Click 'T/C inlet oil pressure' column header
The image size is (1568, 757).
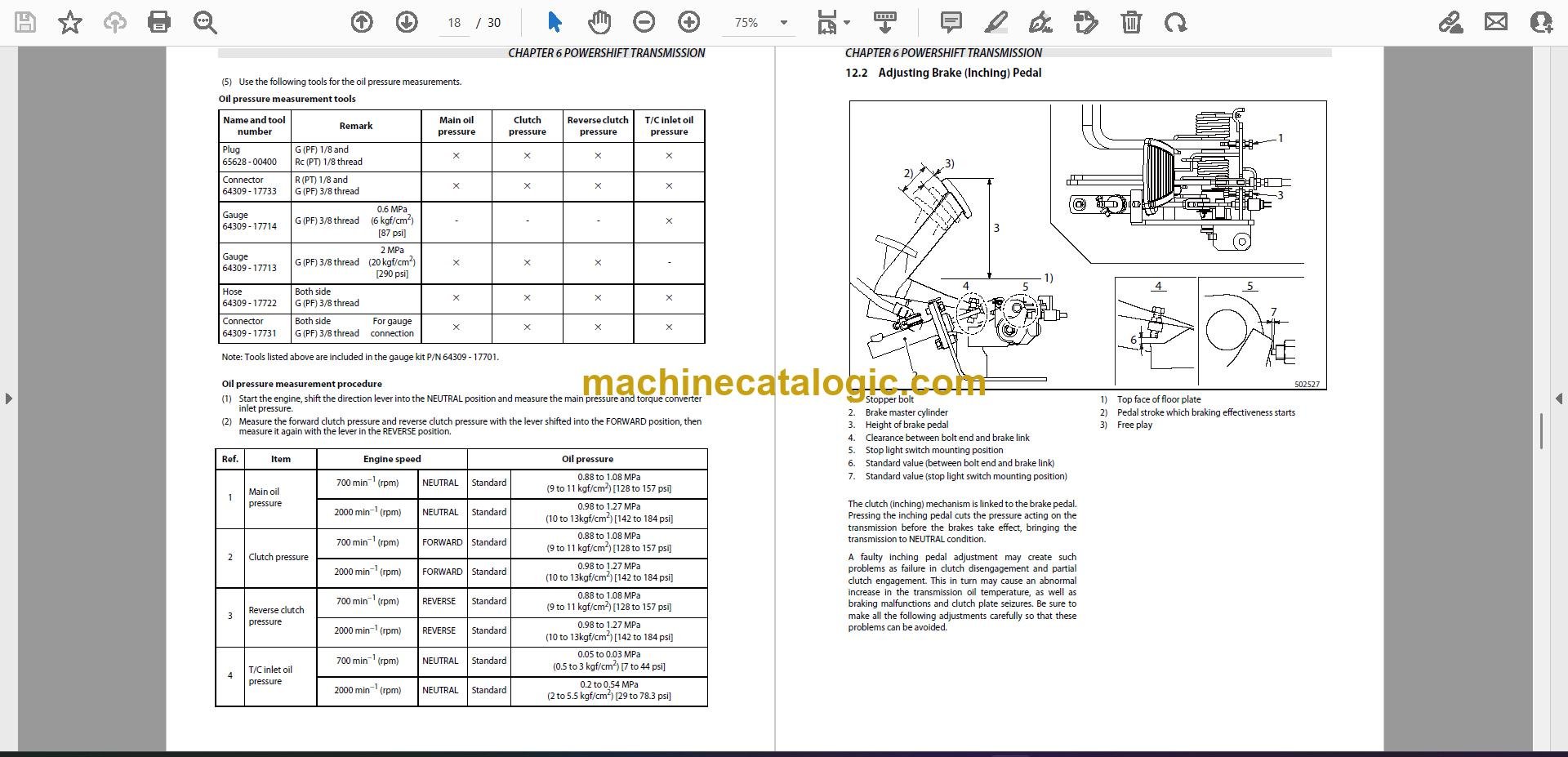[x=669, y=126]
